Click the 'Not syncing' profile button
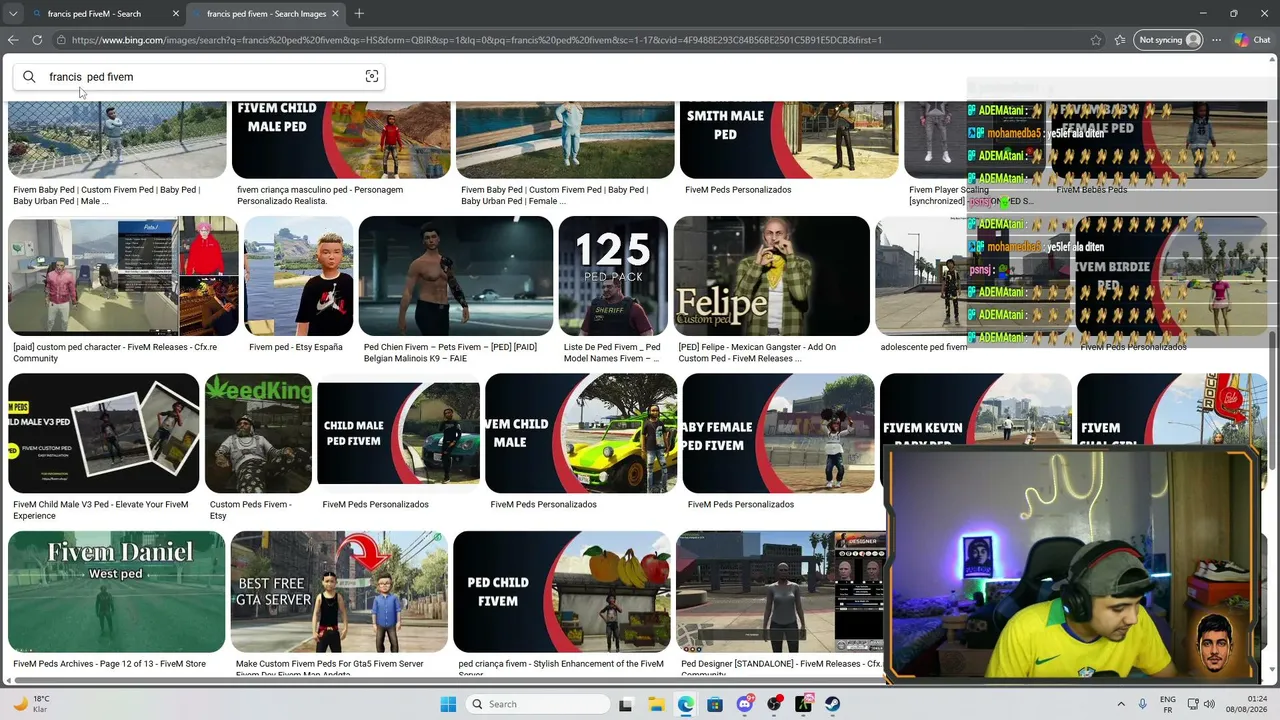The width and height of the screenshot is (1280, 720). pyautogui.click(x=1169, y=40)
